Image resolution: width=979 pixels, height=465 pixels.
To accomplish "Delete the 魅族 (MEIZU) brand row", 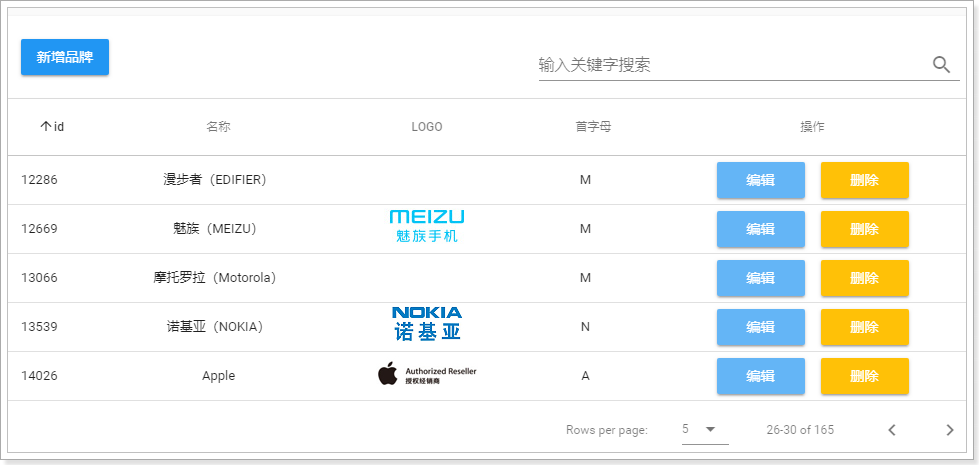I will 864,229.
